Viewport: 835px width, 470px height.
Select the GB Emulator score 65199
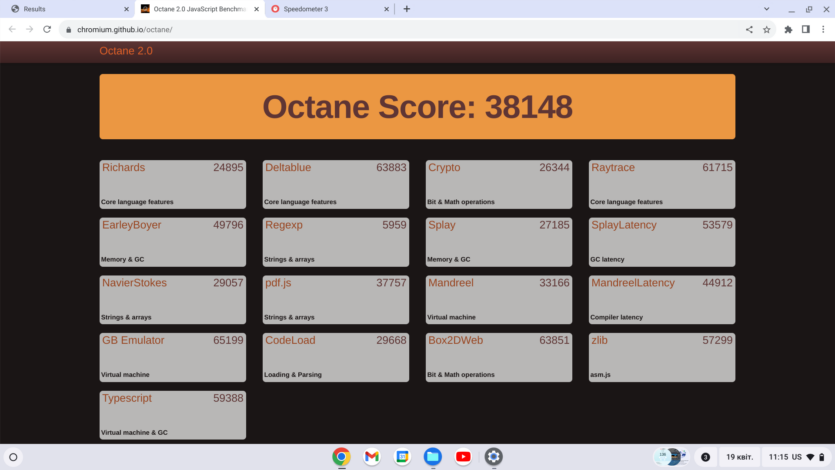pos(228,340)
